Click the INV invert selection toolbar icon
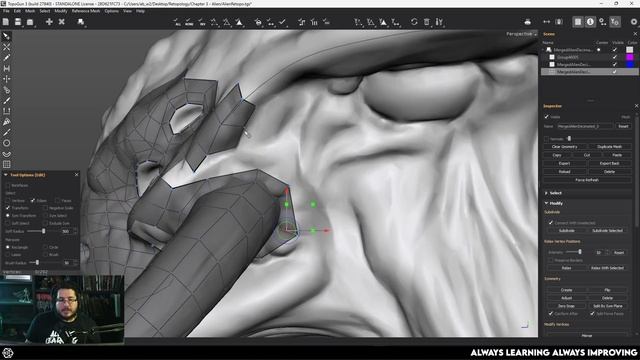This screenshot has width=640, height=360. (202, 22)
